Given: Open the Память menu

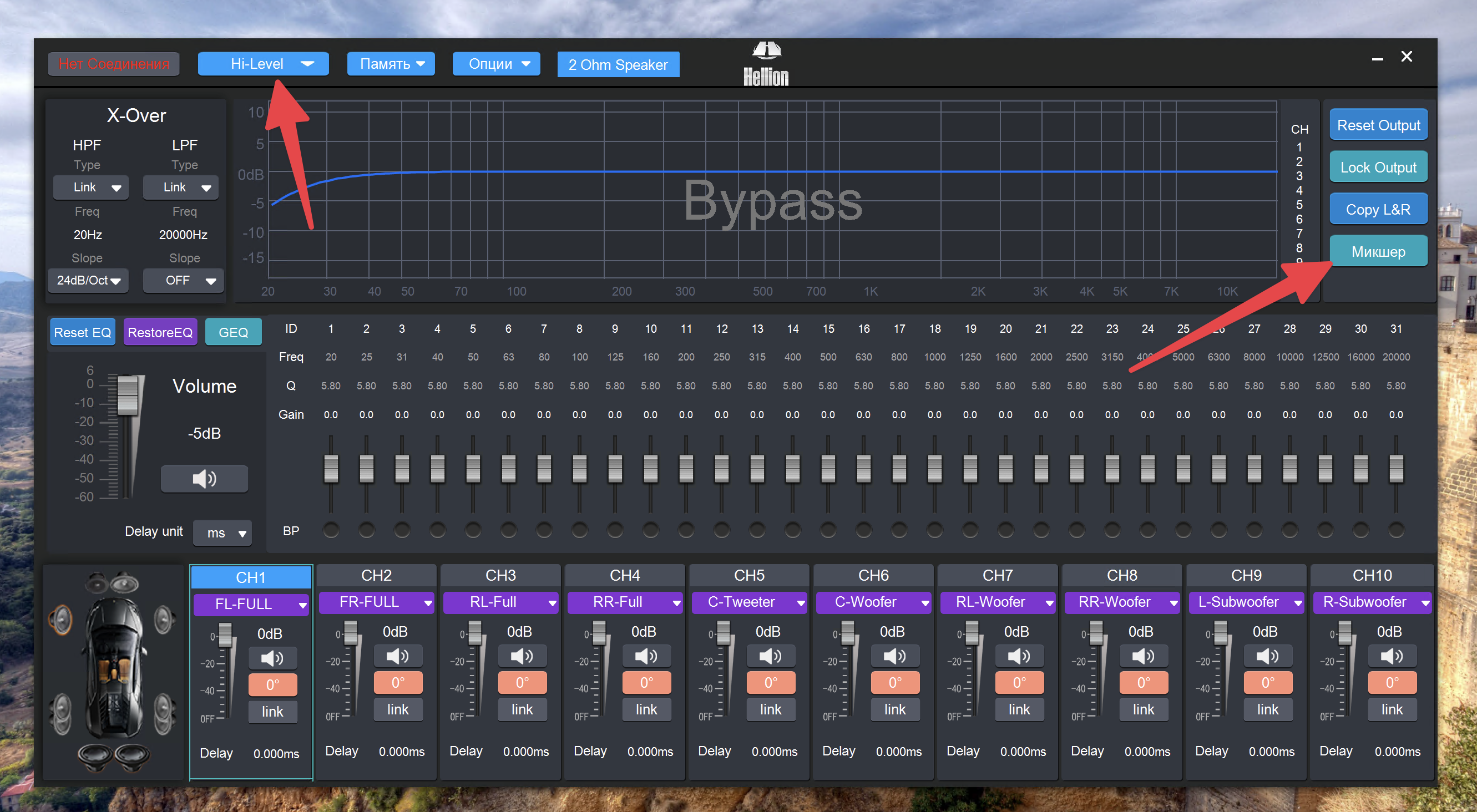Looking at the screenshot, I should click(391, 64).
